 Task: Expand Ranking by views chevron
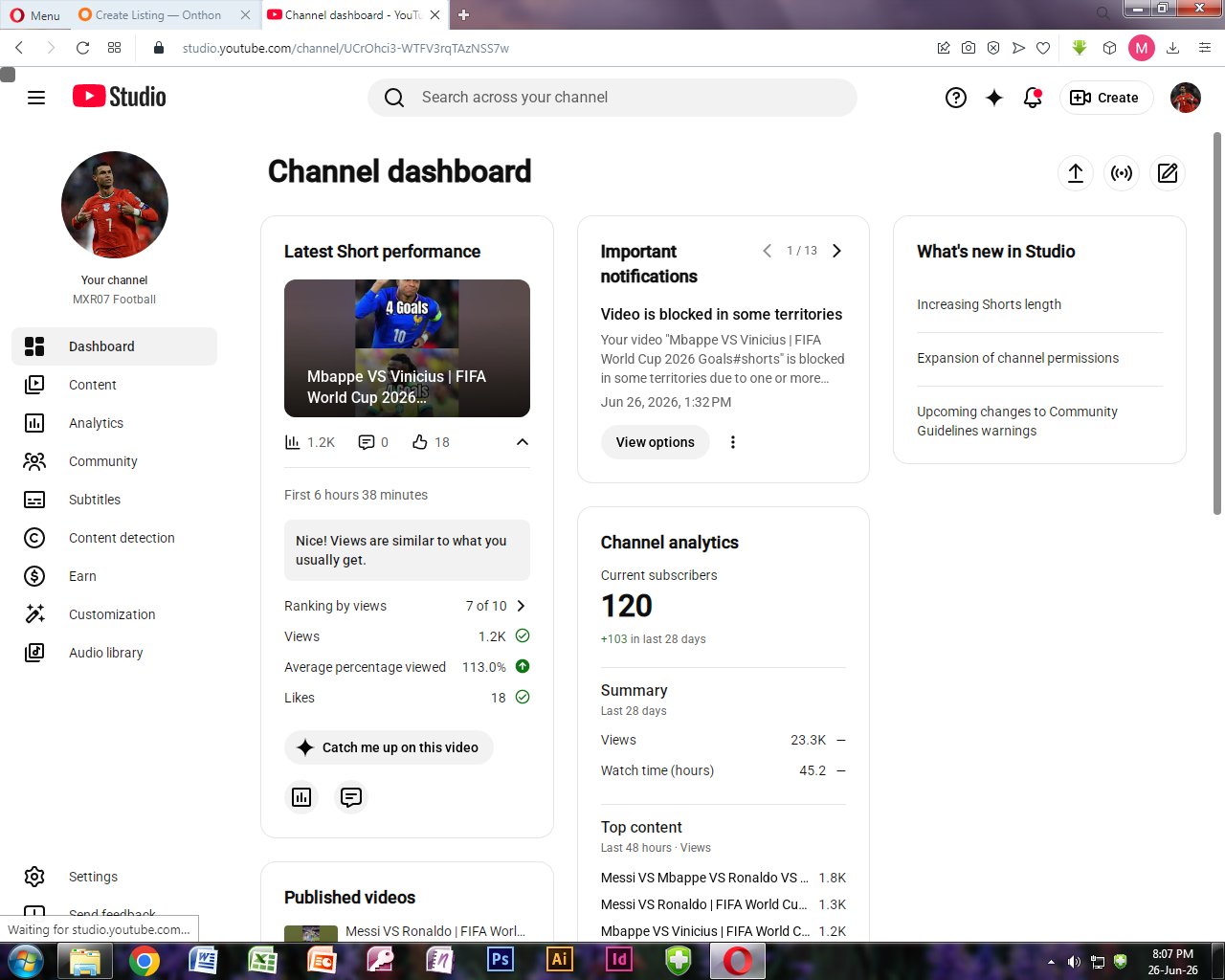pyautogui.click(x=521, y=606)
